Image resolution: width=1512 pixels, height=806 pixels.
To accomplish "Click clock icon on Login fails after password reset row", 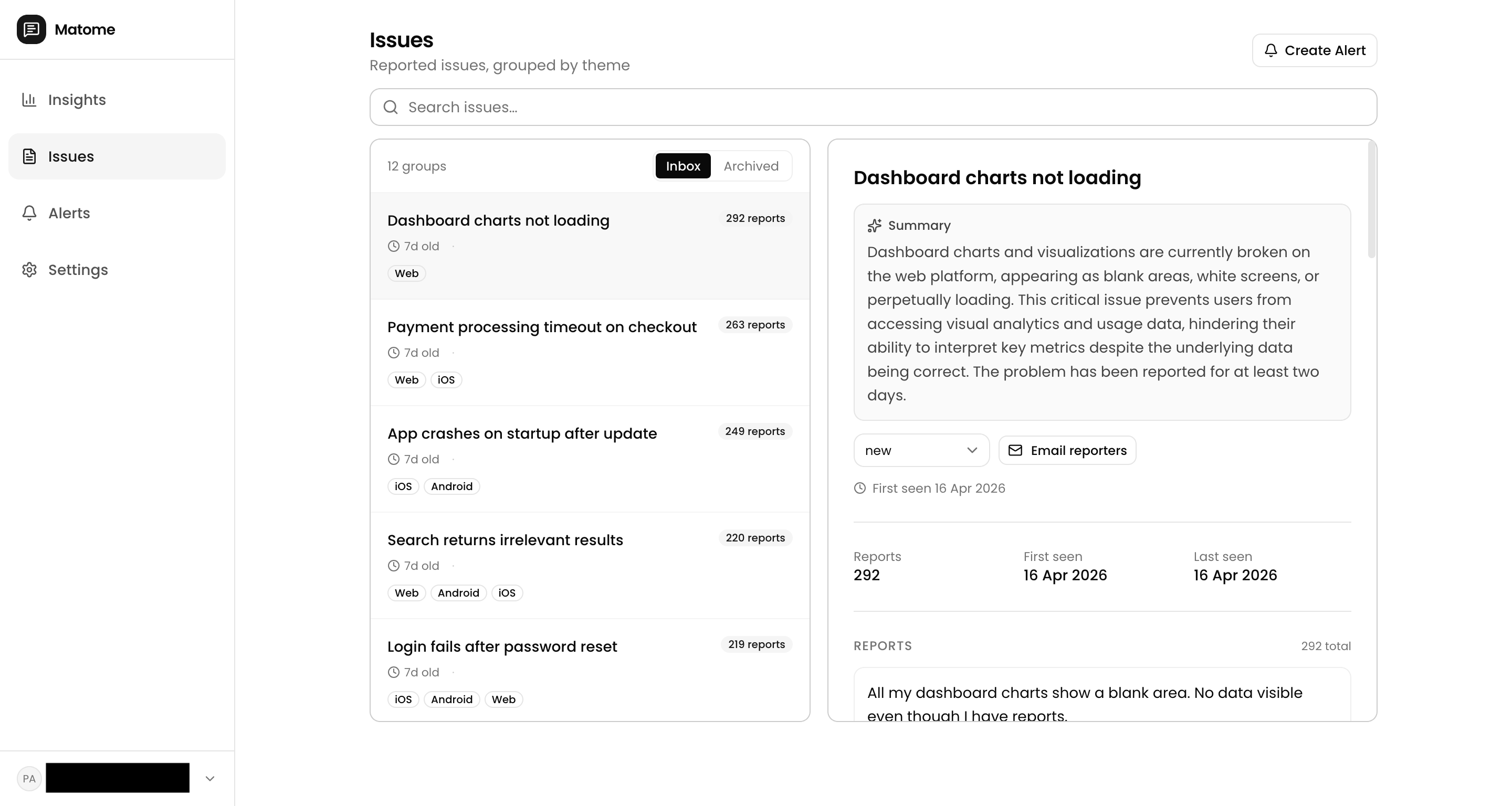I will (393, 672).
